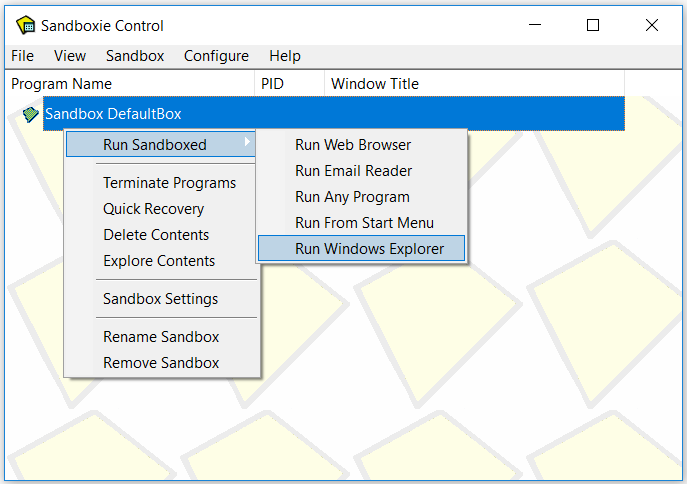The width and height of the screenshot is (687, 484).
Task: Open Sandbox Settings
Action: (x=161, y=299)
